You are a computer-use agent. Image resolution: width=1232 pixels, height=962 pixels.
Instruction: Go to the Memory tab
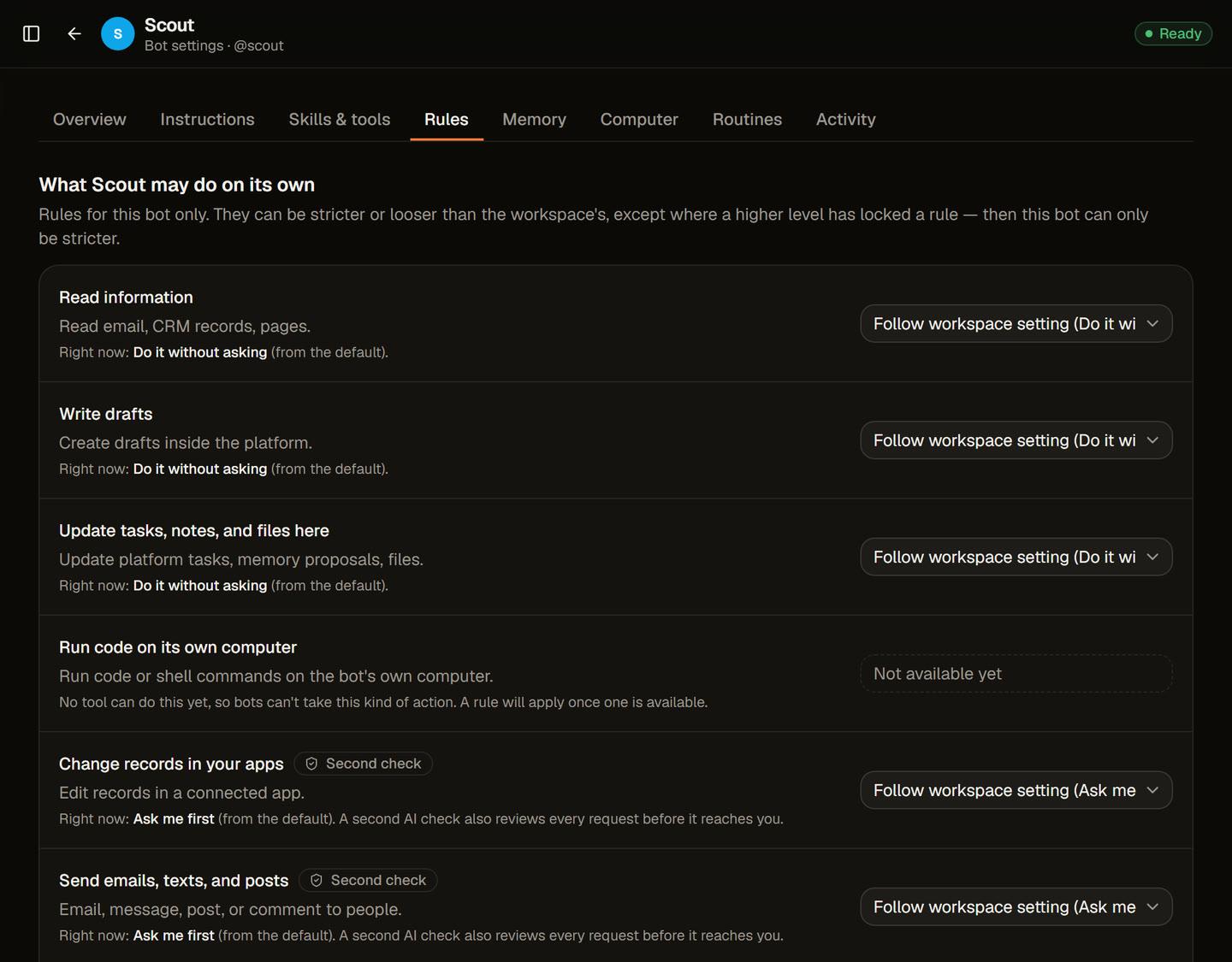pyautogui.click(x=534, y=119)
